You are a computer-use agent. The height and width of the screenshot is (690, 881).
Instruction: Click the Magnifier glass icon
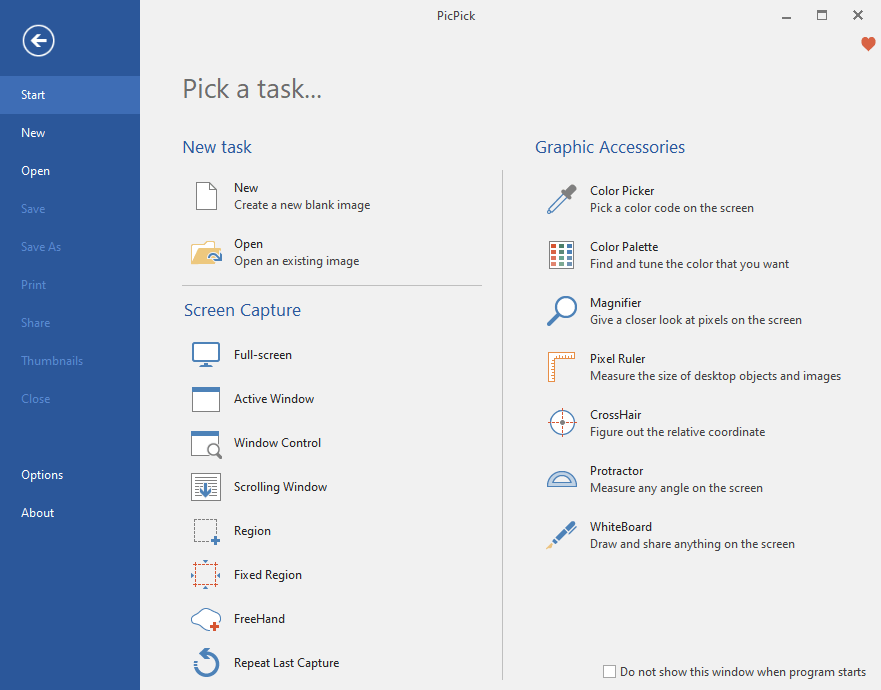(x=561, y=311)
